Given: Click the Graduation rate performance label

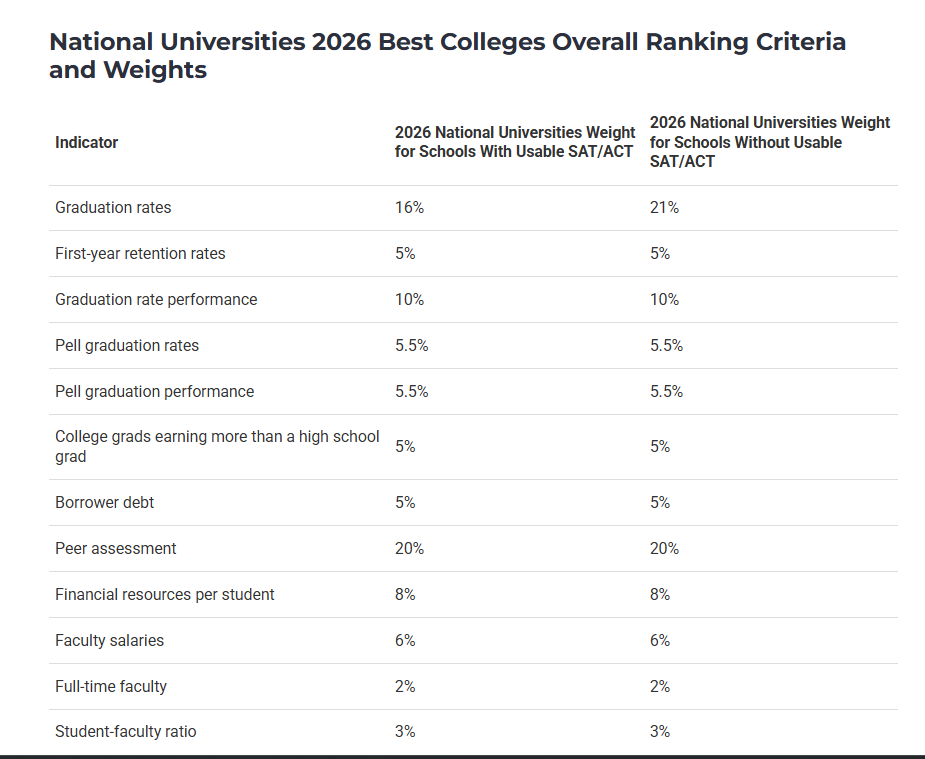Looking at the screenshot, I should [156, 300].
